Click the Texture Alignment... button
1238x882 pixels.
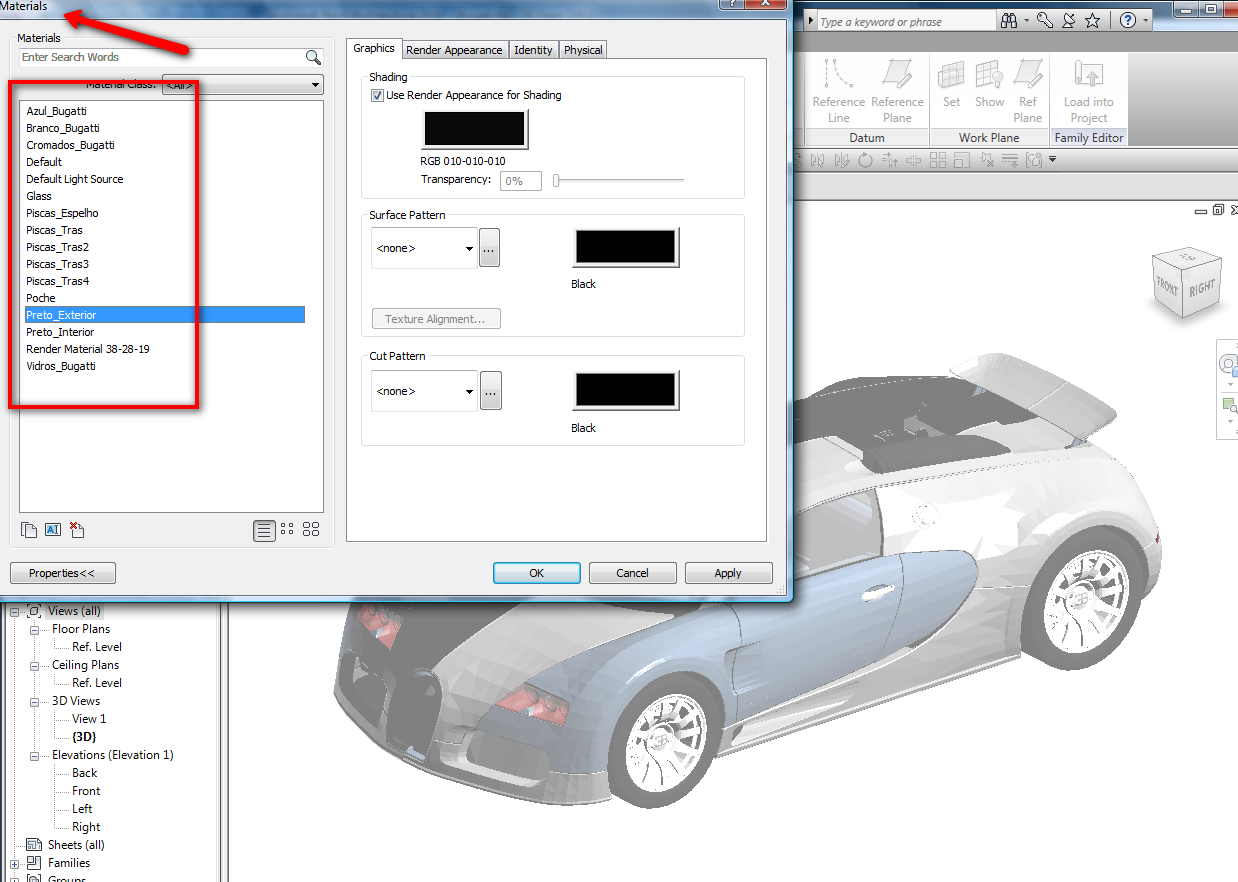436,319
